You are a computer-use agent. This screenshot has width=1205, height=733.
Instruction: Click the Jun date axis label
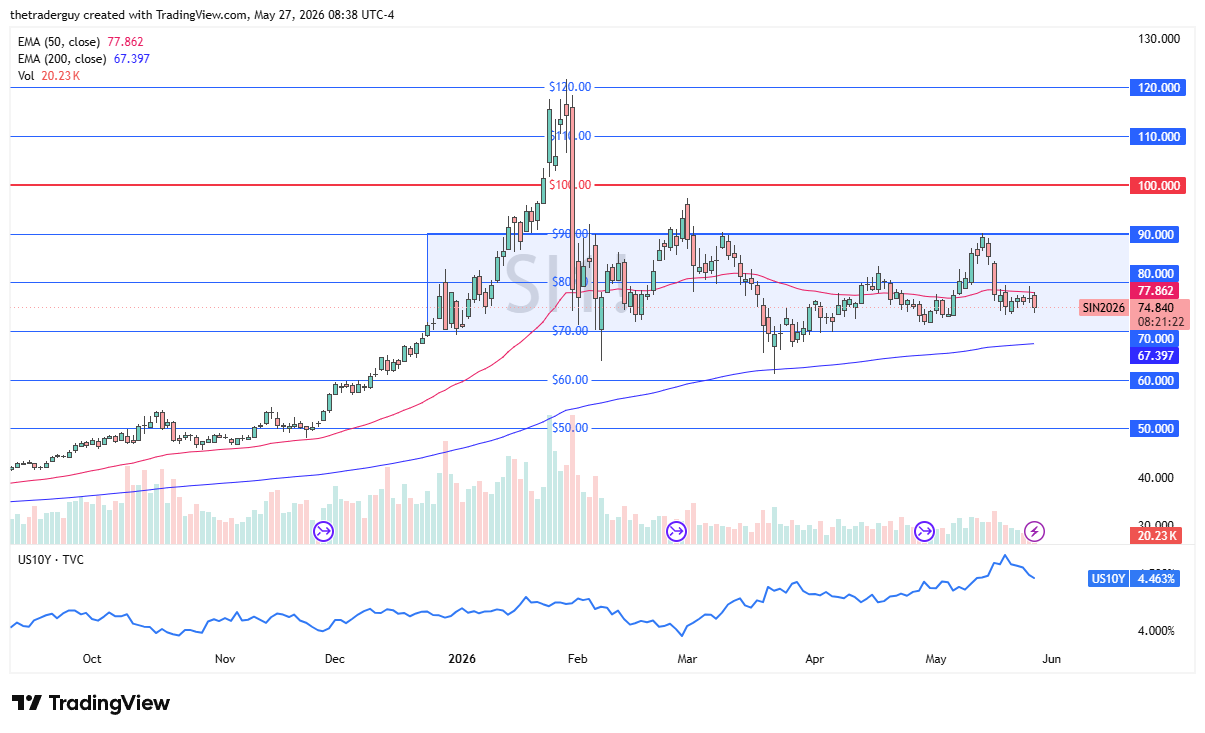tap(1052, 659)
